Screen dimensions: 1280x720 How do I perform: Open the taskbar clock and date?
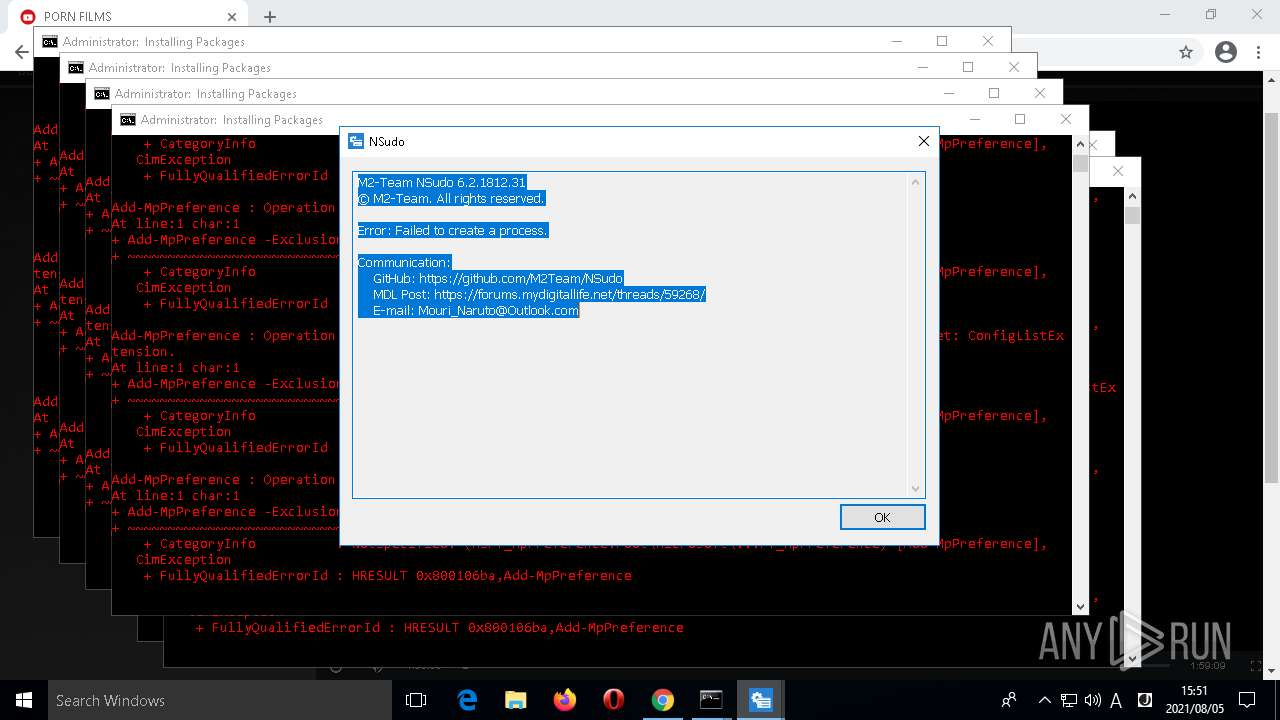coord(1193,700)
